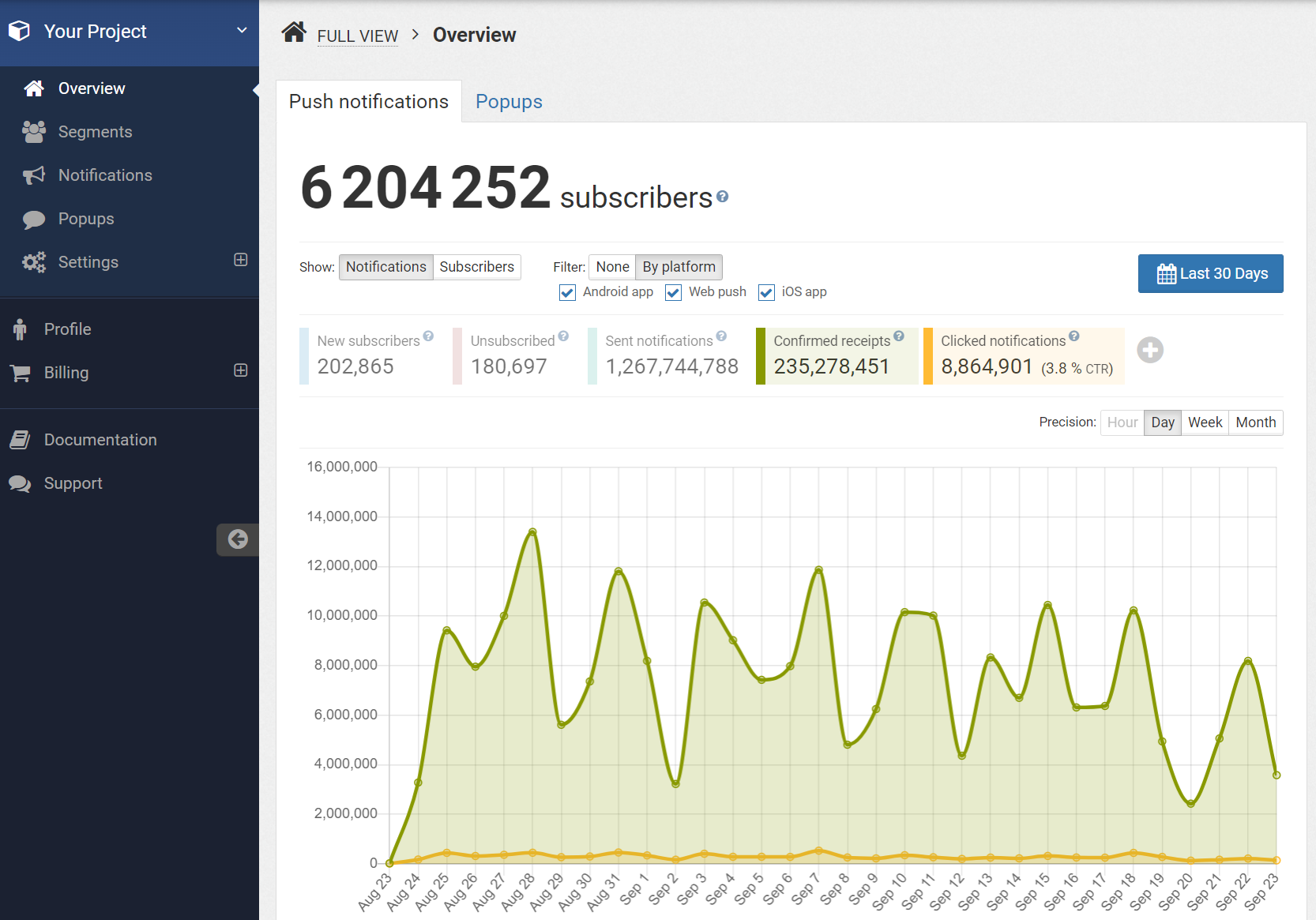Click the help icon beside New subscribers
The width and height of the screenshot is (1316, 920).
(428, 336)
